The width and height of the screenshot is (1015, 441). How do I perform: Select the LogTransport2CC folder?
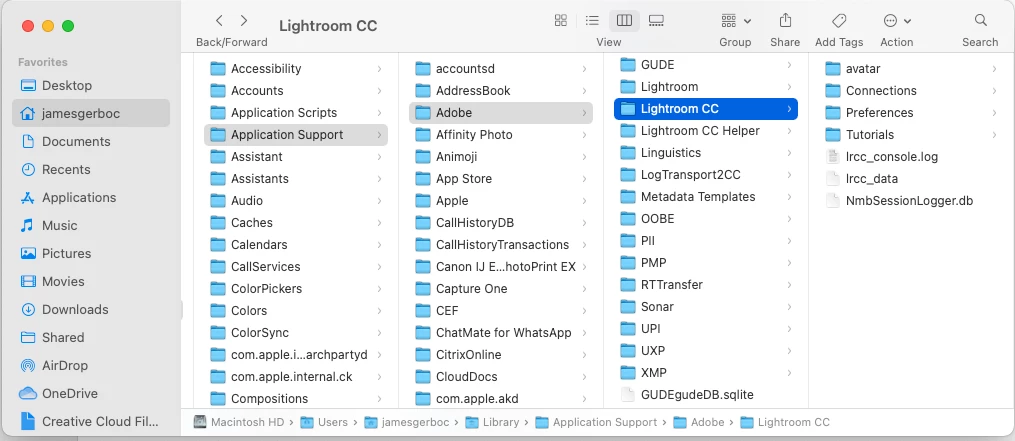(706, 175)
